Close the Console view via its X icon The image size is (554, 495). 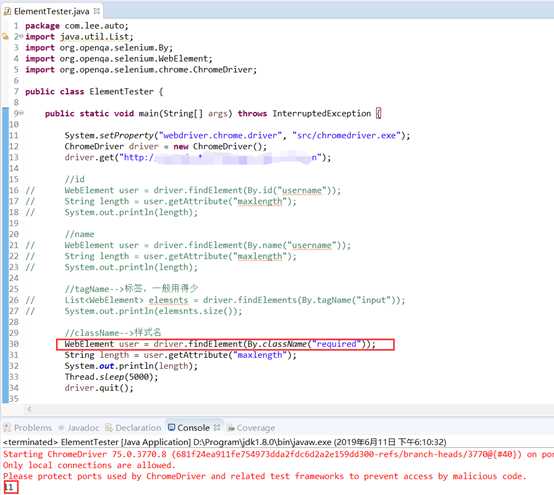(217, 428)
